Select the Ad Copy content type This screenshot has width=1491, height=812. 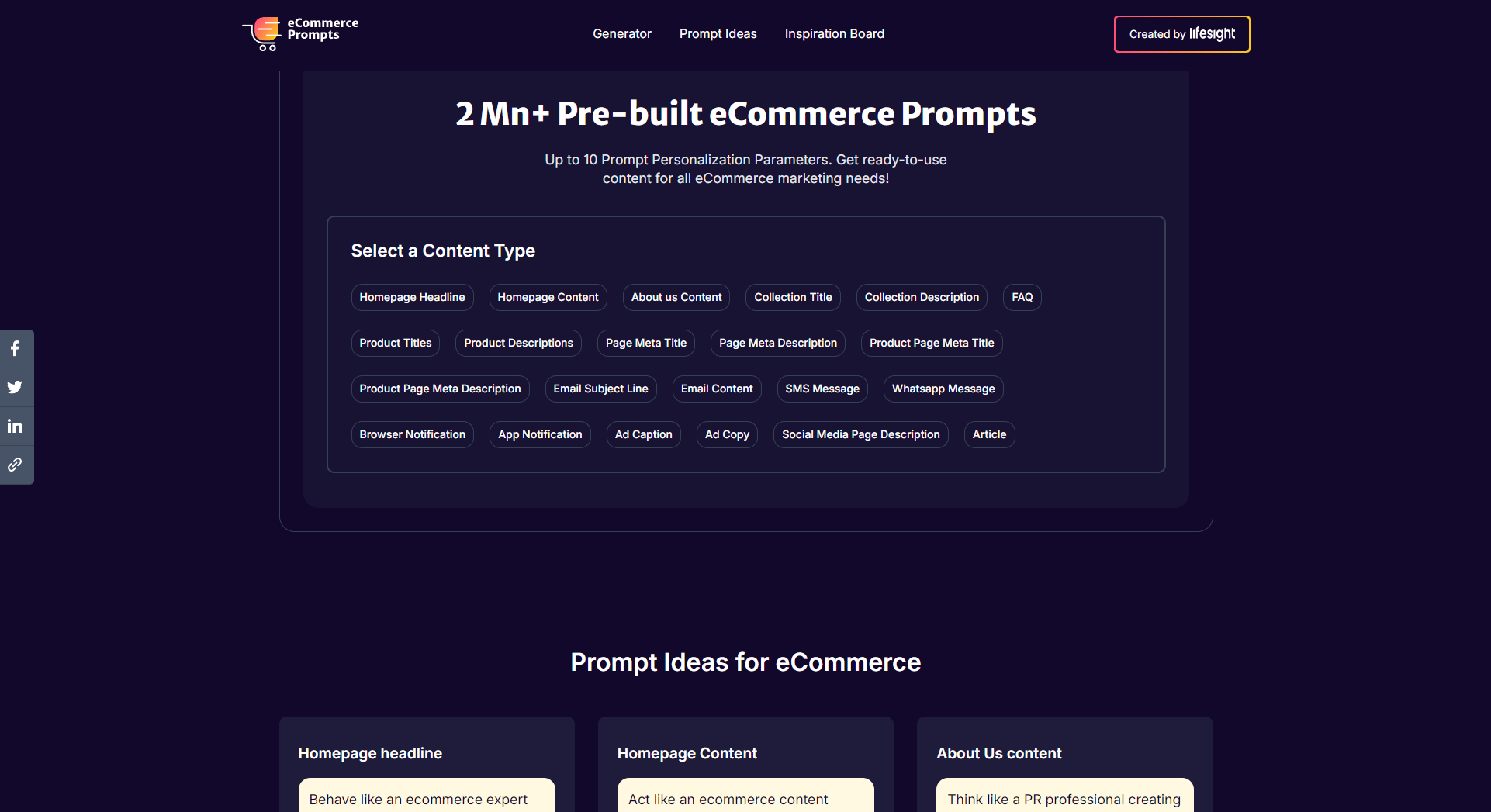click(727, 434)
